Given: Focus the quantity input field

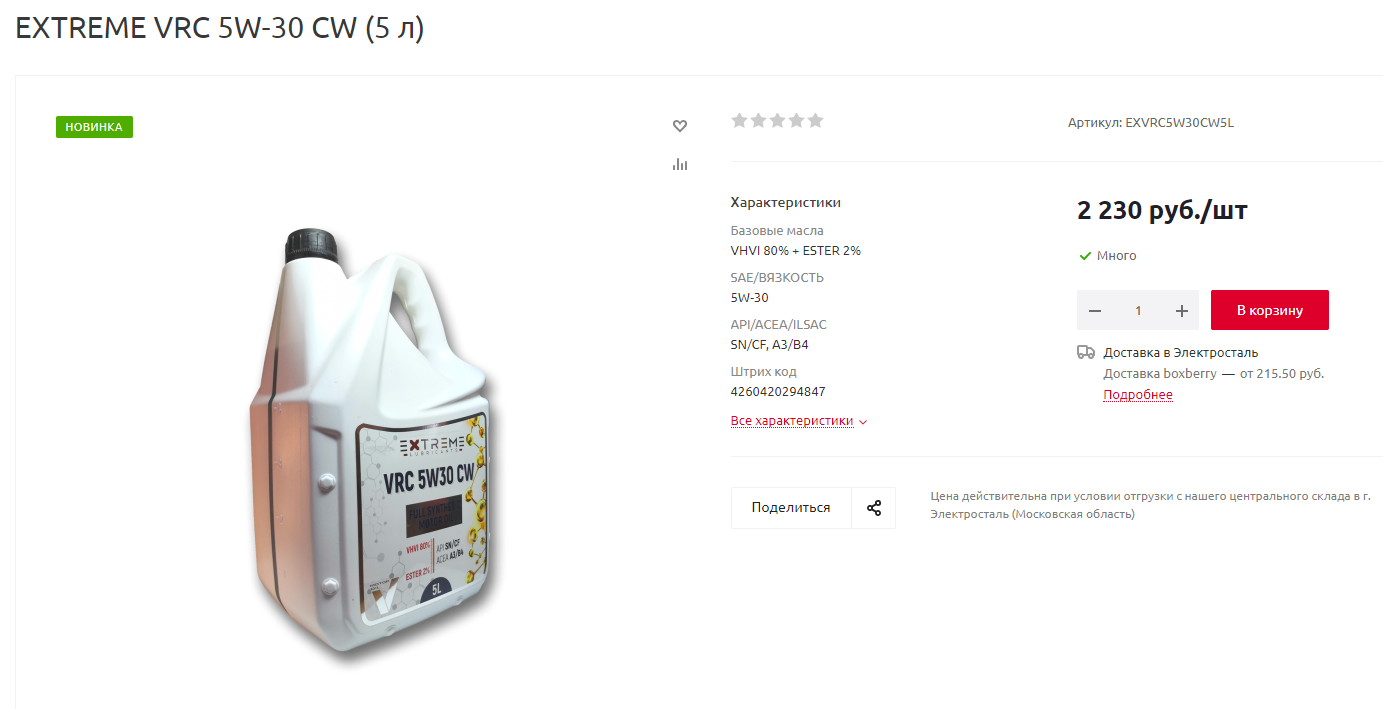Looking at the screenshot, I should click(x=1138, y=311).
